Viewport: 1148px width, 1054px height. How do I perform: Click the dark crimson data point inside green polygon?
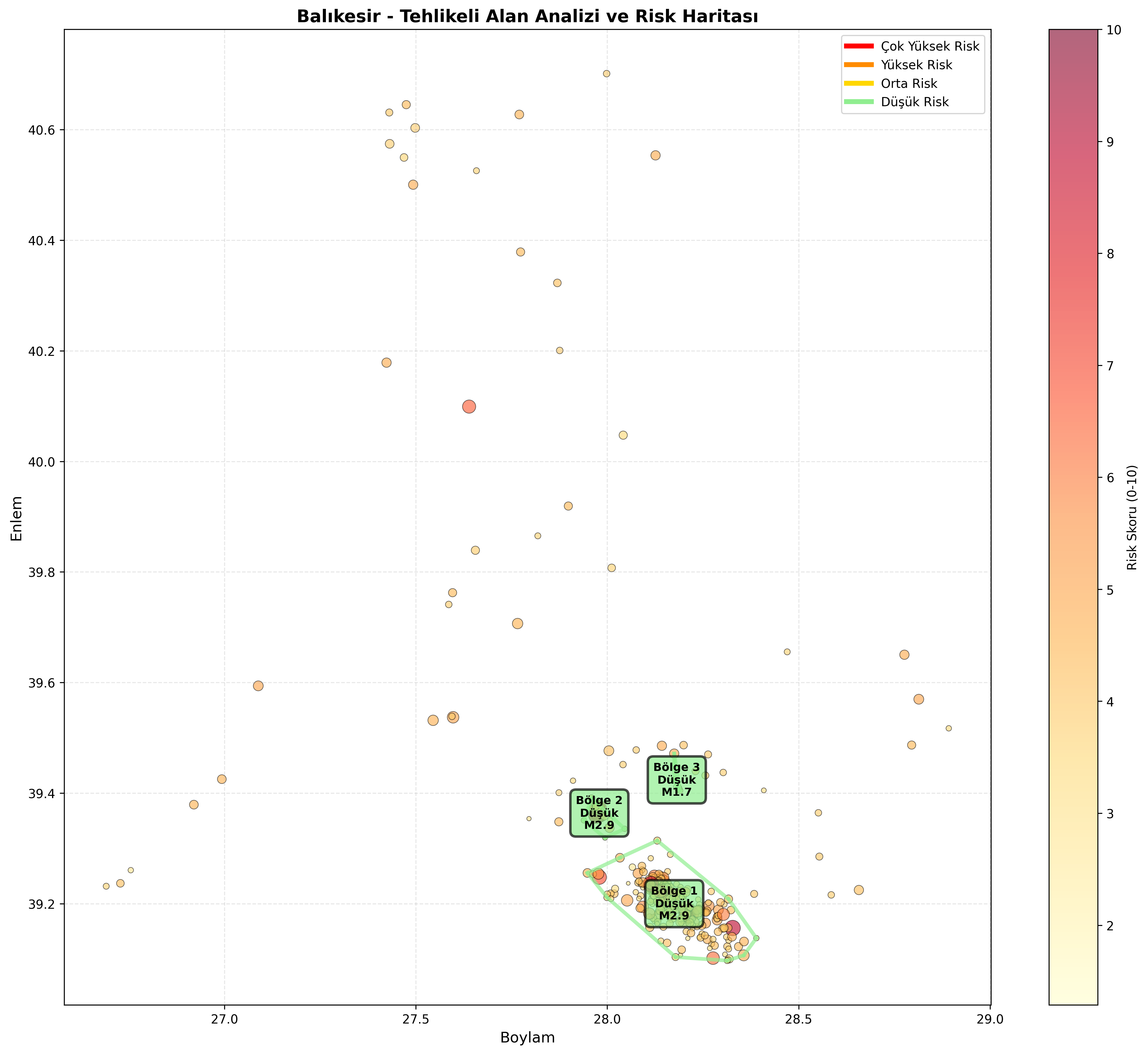(x=733, y=928)
